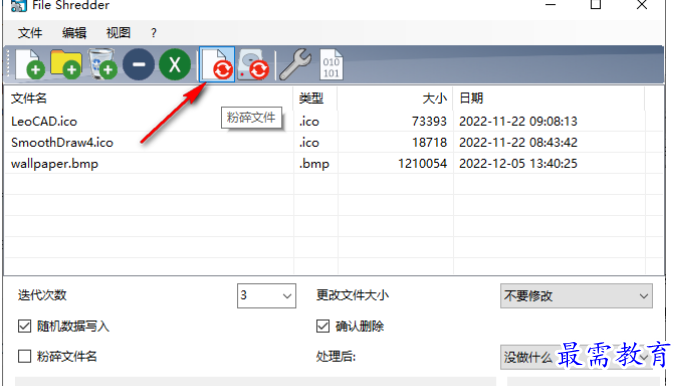Sort the list by the 日期 column header
Screen dimensions: 679x386
pos(549,98)
